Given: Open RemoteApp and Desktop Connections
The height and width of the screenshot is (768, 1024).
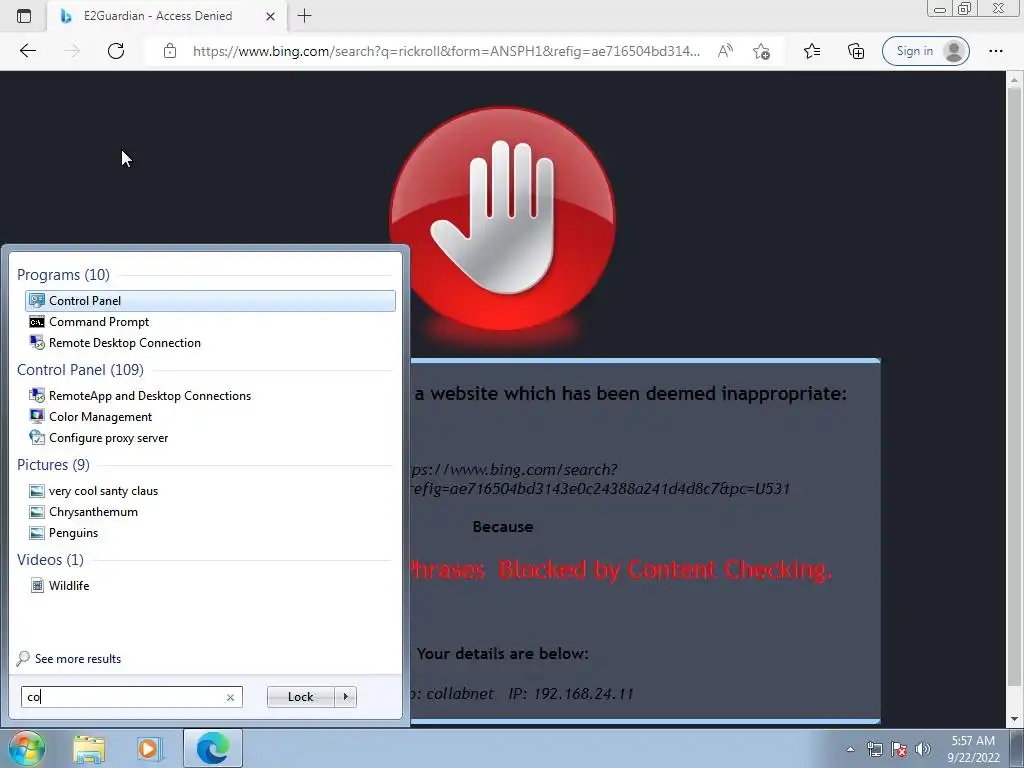Looking at the screenshot, I should [210, 396].
